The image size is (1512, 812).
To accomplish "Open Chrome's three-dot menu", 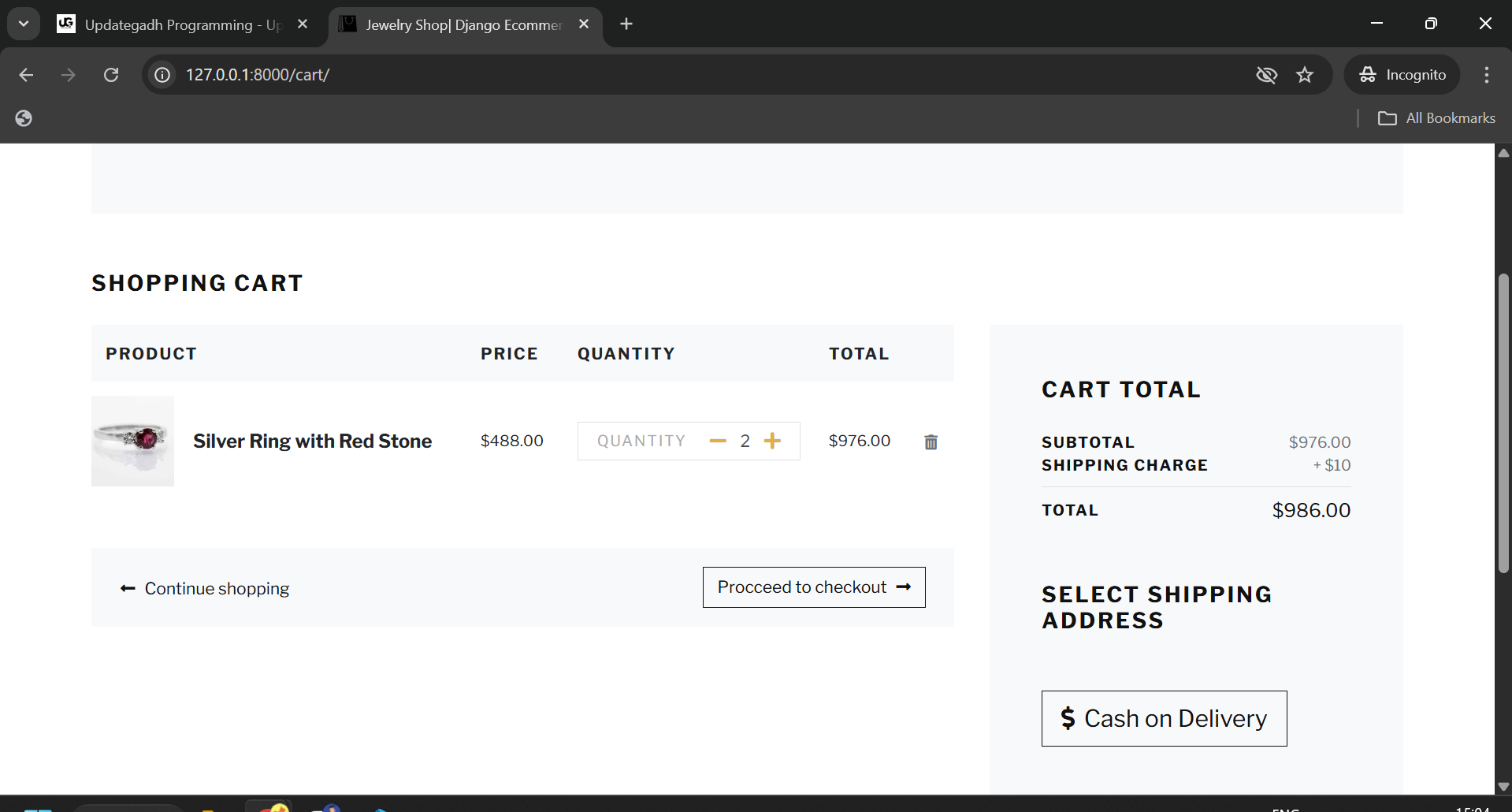I will coord(1486,75).
